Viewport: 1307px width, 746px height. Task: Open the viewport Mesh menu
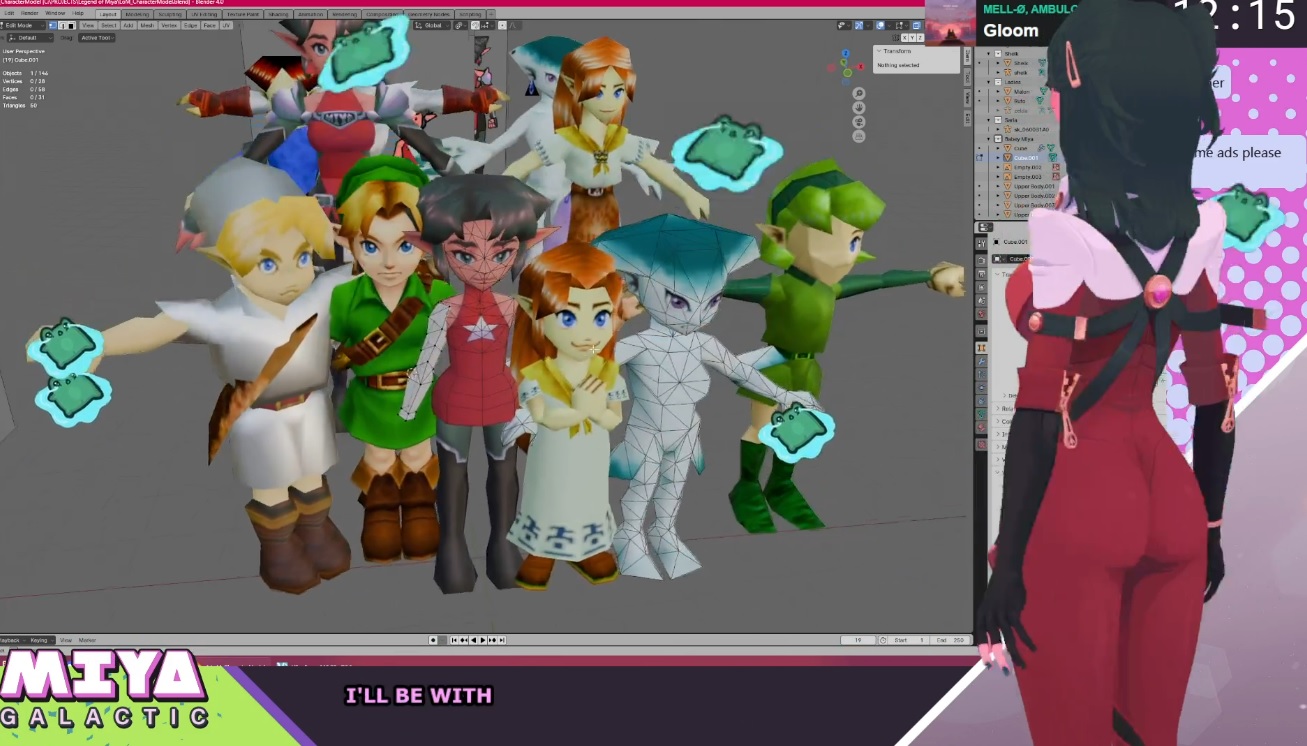(x=147, y=26)
